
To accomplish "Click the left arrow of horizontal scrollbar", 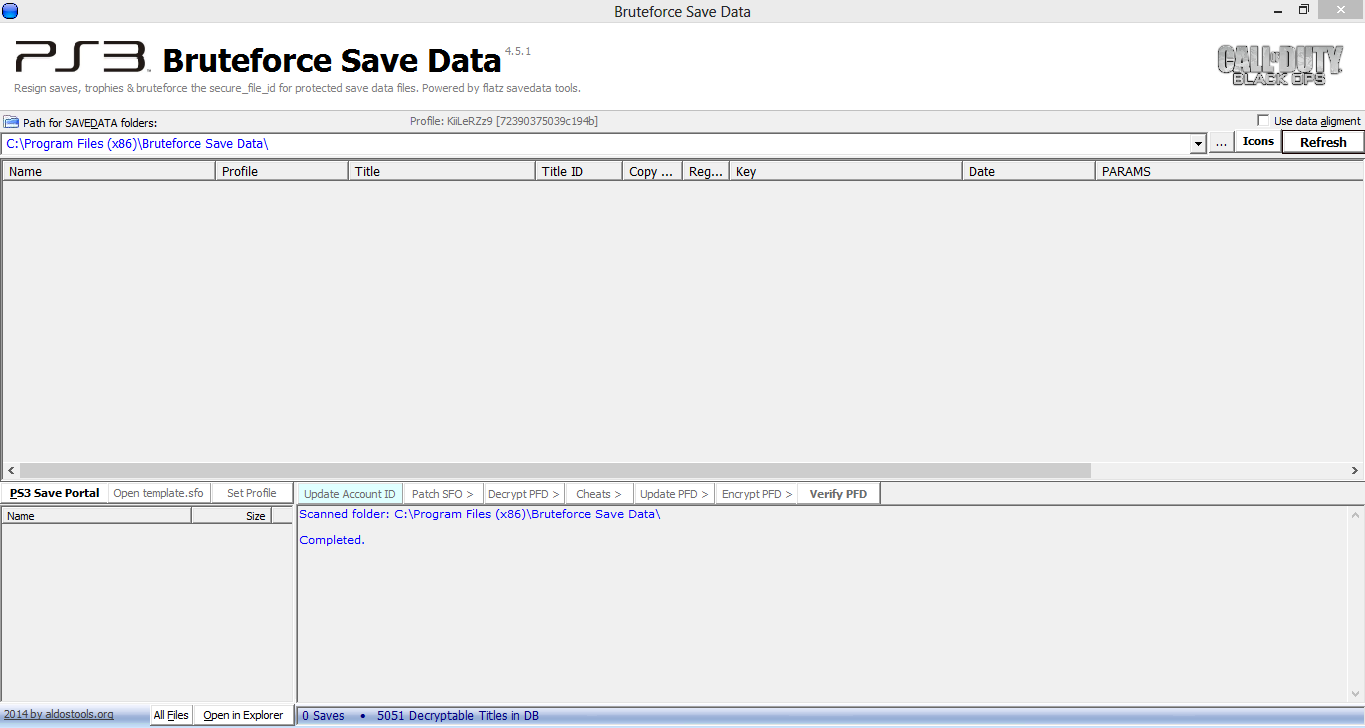I will pos(11,470).
